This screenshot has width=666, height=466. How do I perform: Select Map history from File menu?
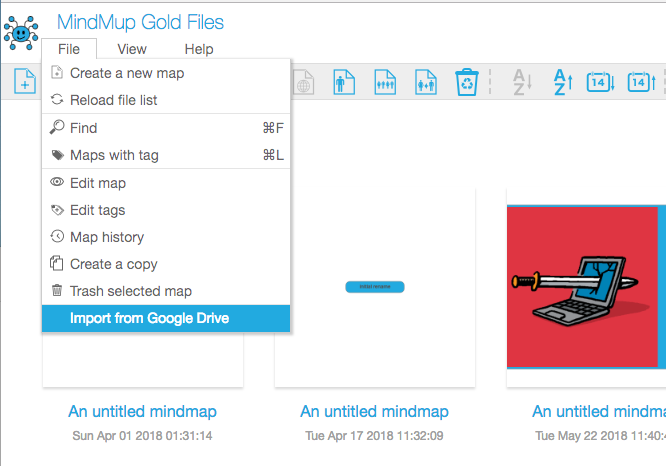point(107,237)
